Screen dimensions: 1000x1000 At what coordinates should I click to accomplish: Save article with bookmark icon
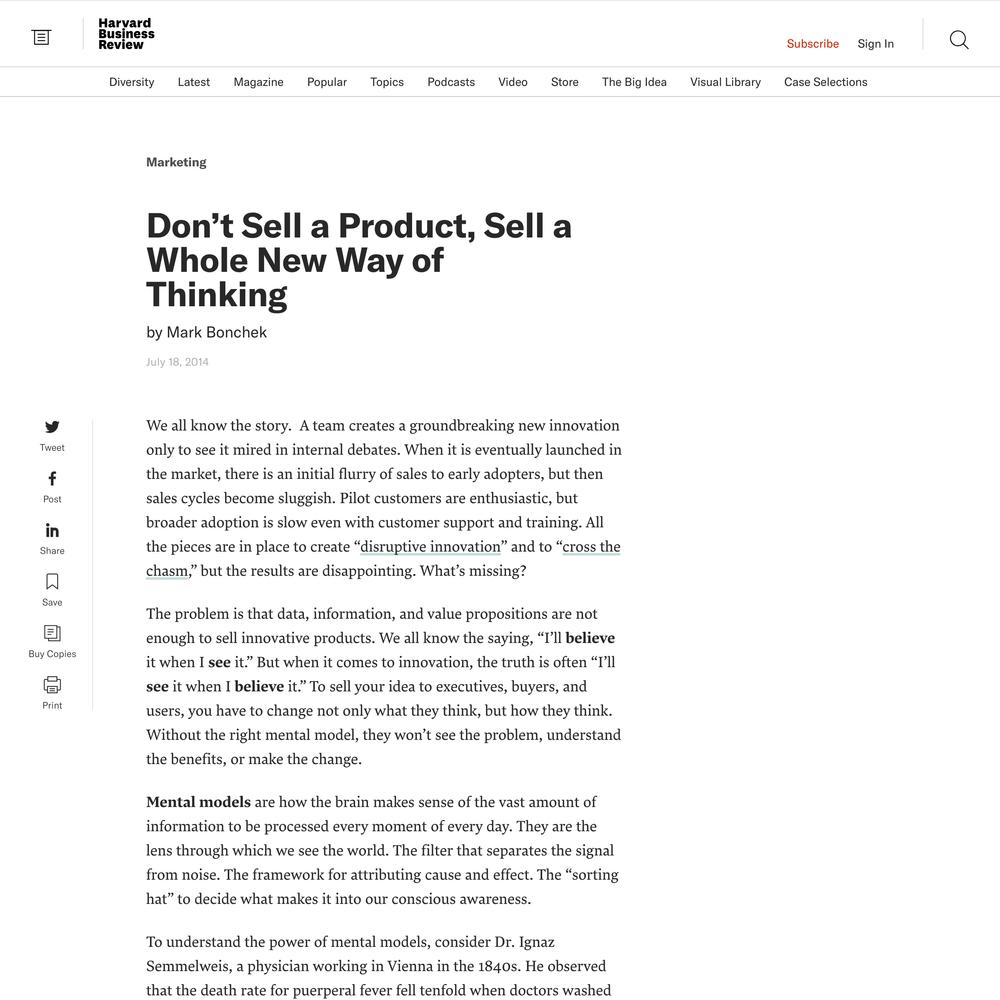click(52, 582)
